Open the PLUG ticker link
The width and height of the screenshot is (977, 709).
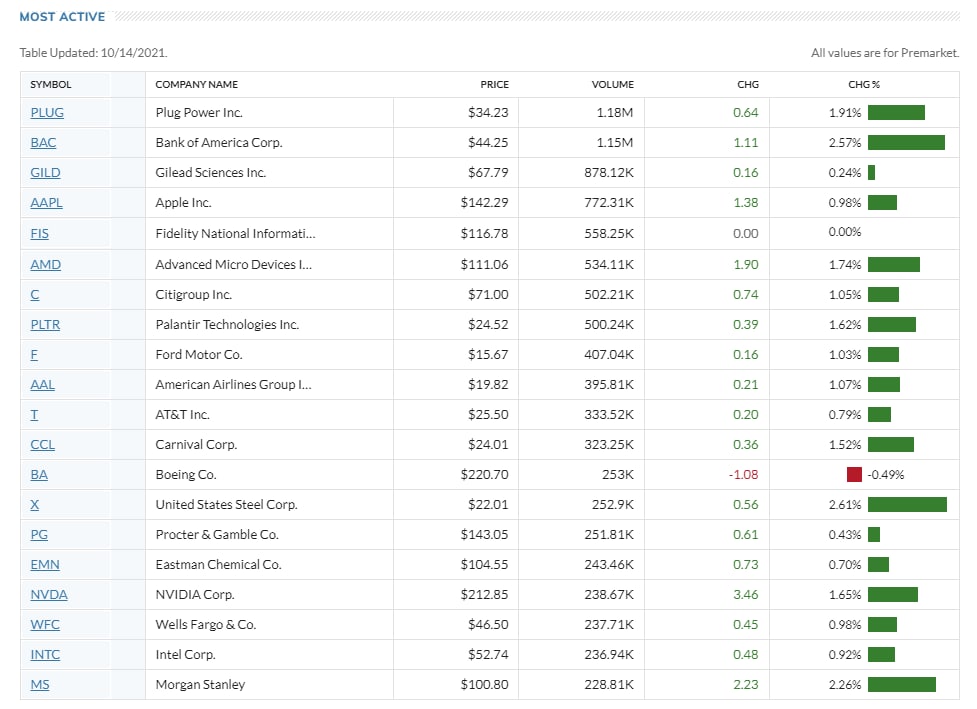(x=47, y=113)
